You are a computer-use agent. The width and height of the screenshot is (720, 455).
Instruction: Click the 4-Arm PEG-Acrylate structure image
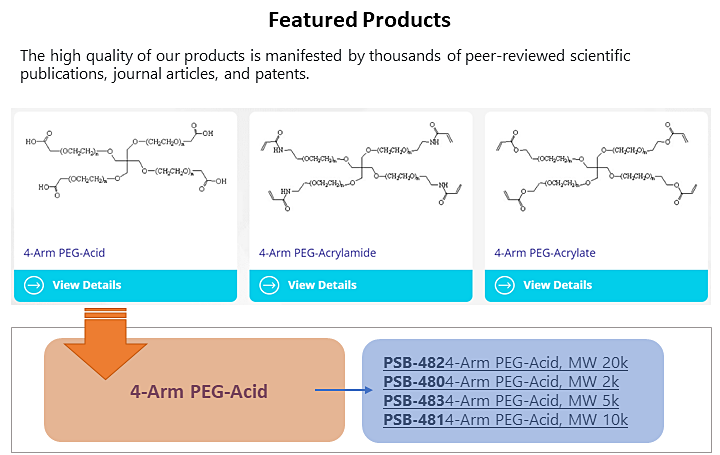596,166
